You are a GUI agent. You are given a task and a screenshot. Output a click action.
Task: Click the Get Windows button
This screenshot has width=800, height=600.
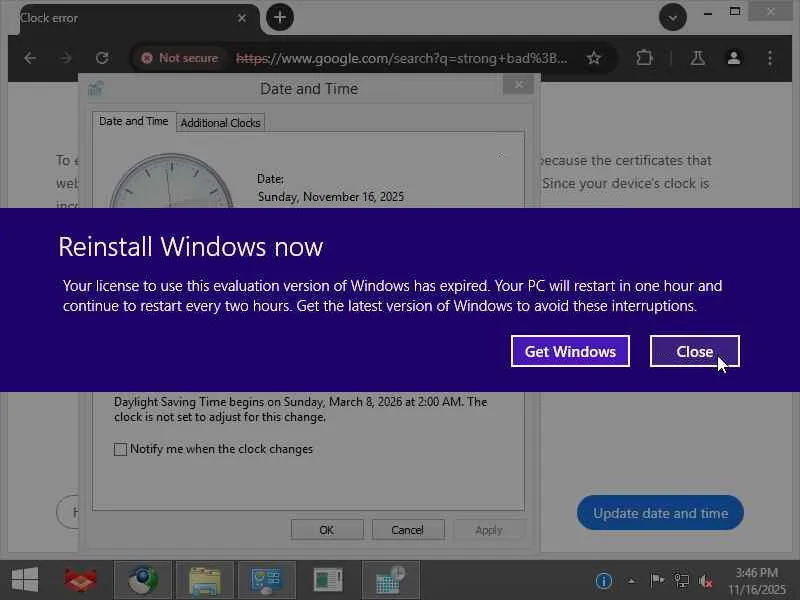tap(570, 351)
